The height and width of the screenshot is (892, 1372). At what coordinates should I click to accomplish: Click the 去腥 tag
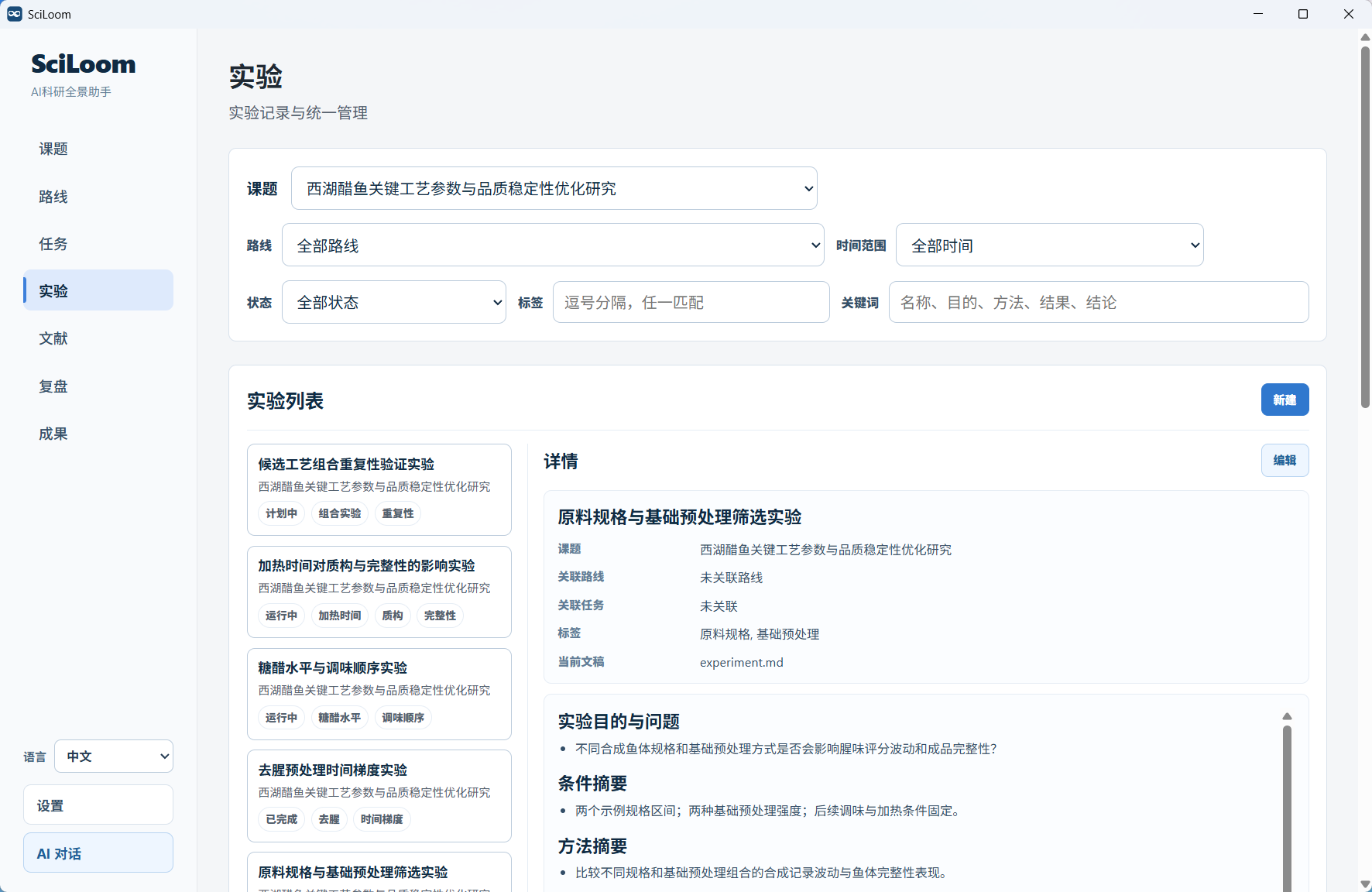[x=329, y=819]
